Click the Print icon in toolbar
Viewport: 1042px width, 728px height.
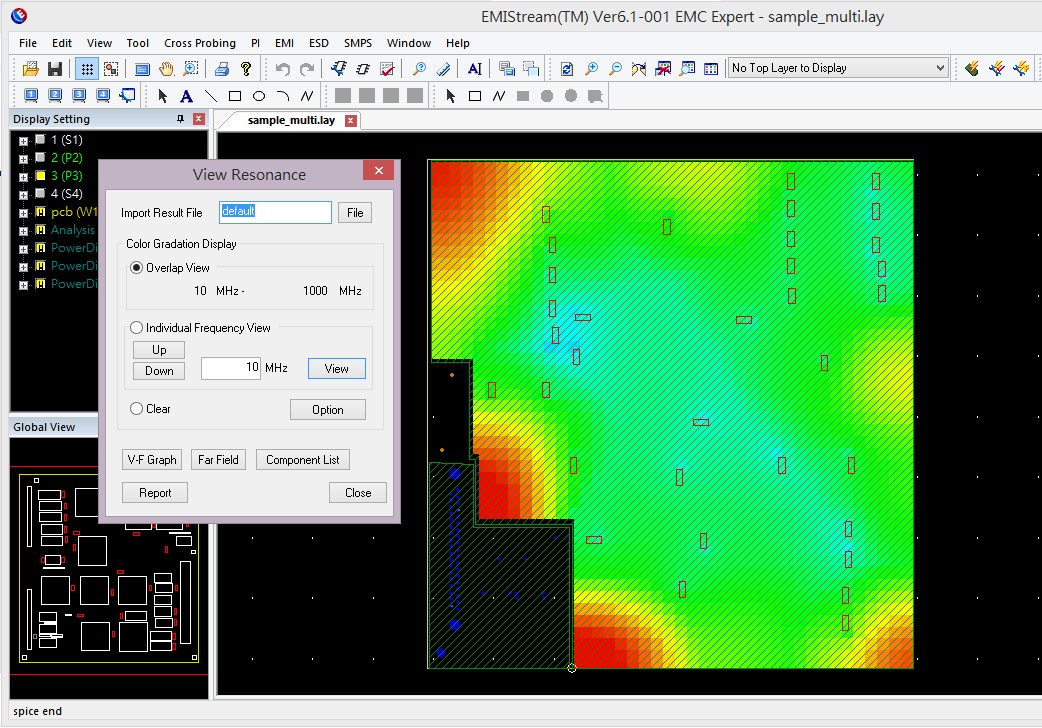click(x=222, y=68)
